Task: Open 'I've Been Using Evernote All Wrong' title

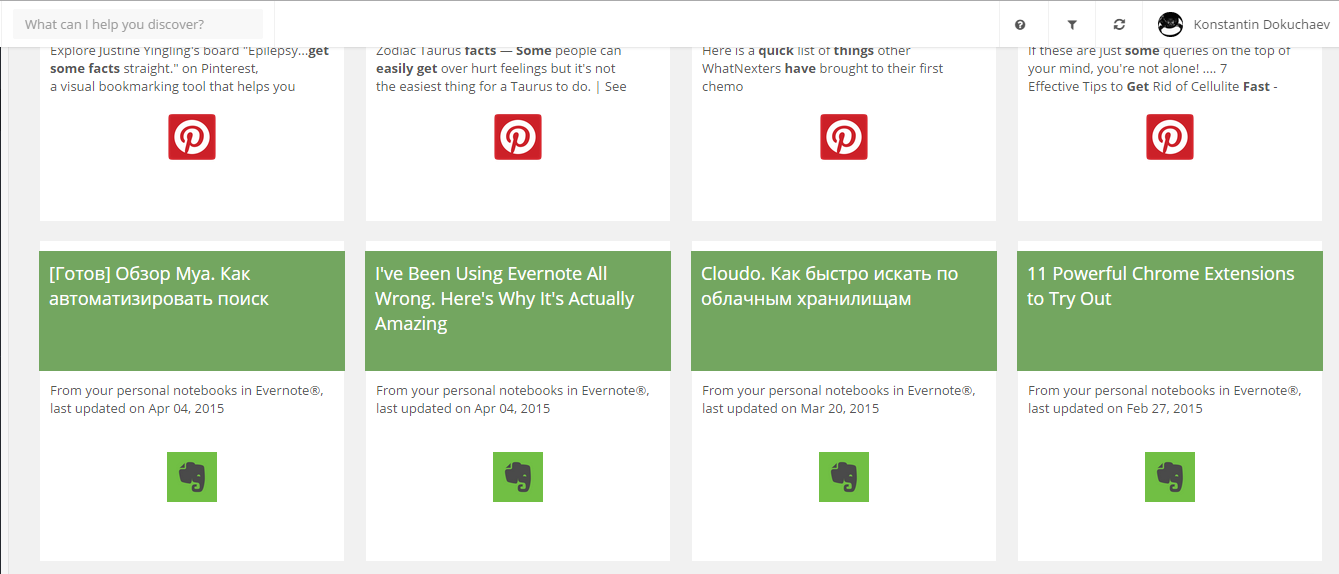Action: (x=505, y=298)
